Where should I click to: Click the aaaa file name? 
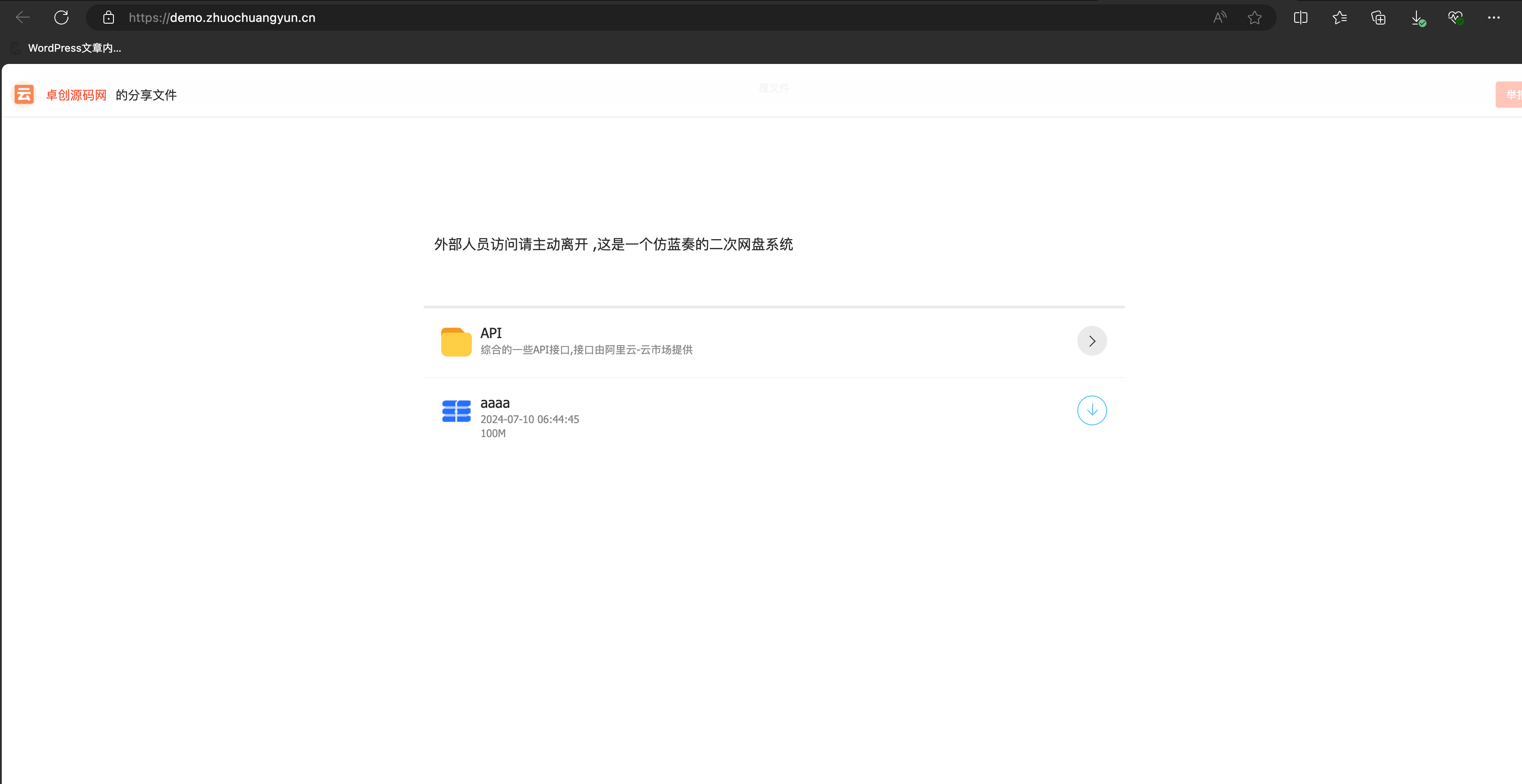pos(495,403)
